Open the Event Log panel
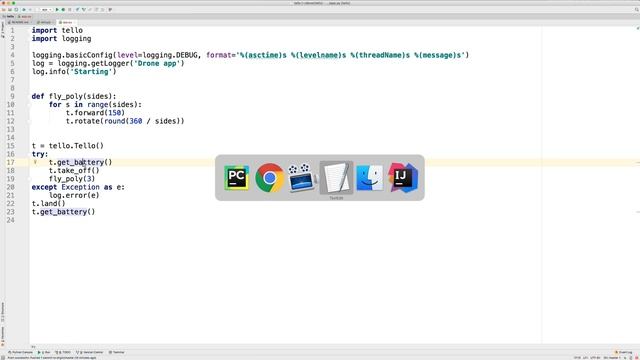 point(623,352)
